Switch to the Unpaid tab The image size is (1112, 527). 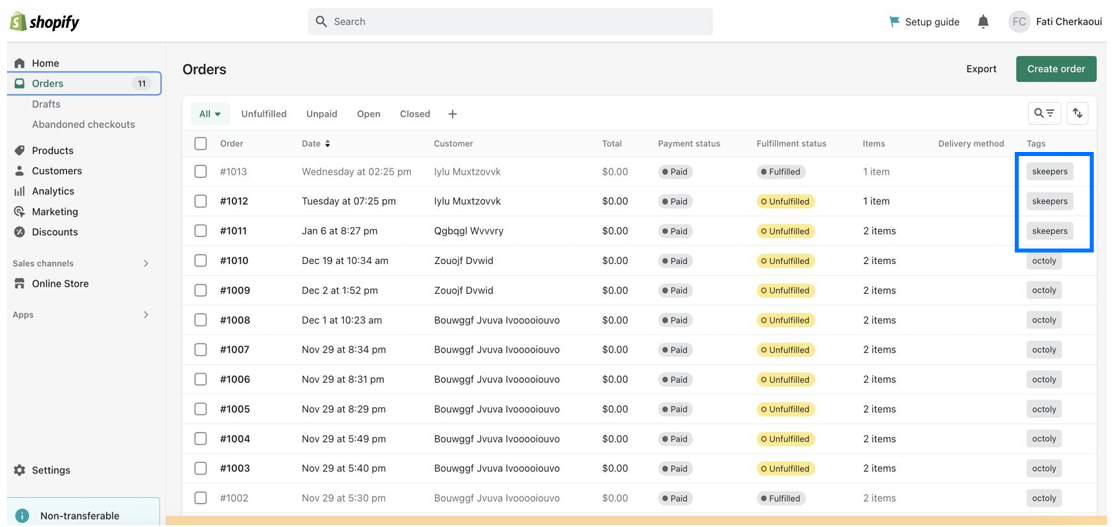[x=321, y=114]
